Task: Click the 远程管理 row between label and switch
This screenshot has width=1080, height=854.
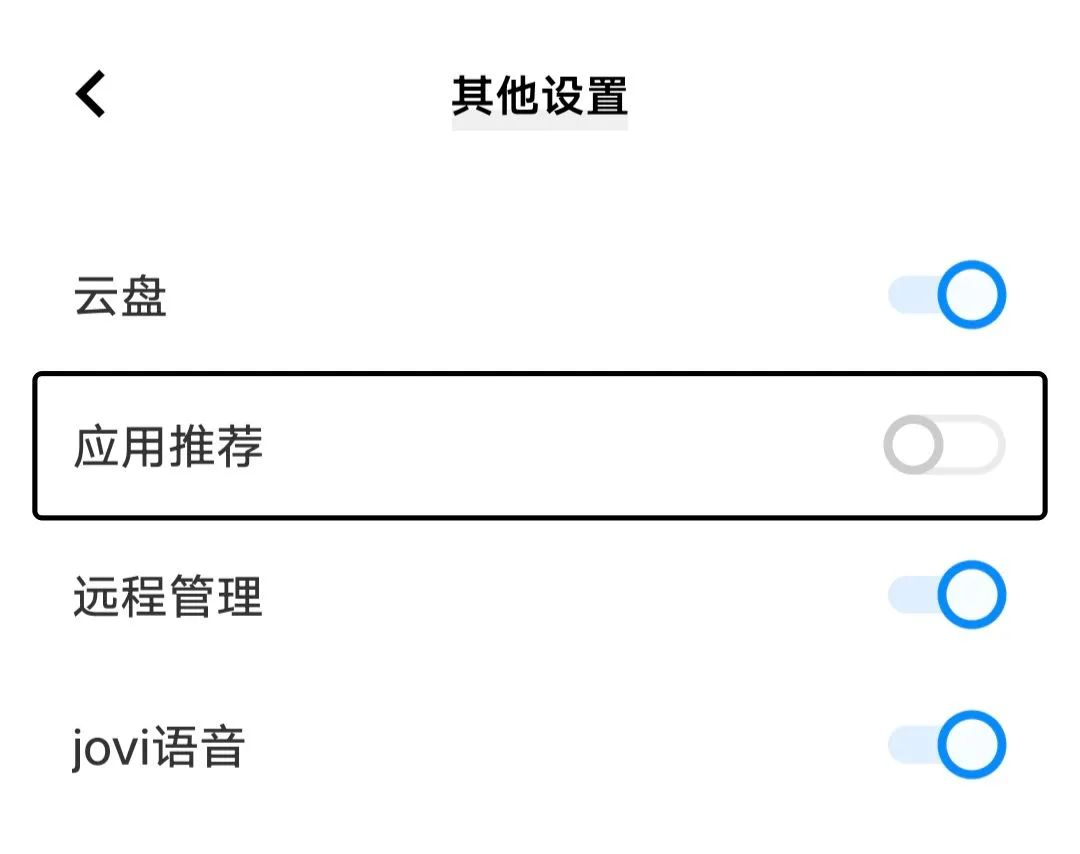Action: (x=570, y=596)
